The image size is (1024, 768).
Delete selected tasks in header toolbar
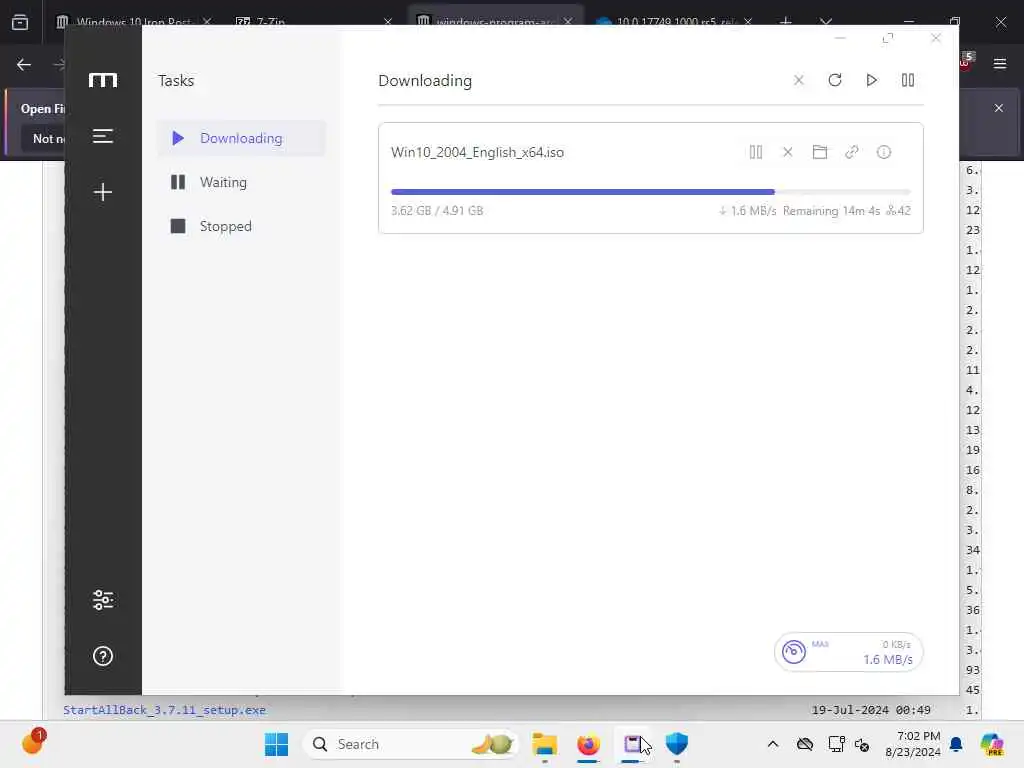tap(798, 80)
